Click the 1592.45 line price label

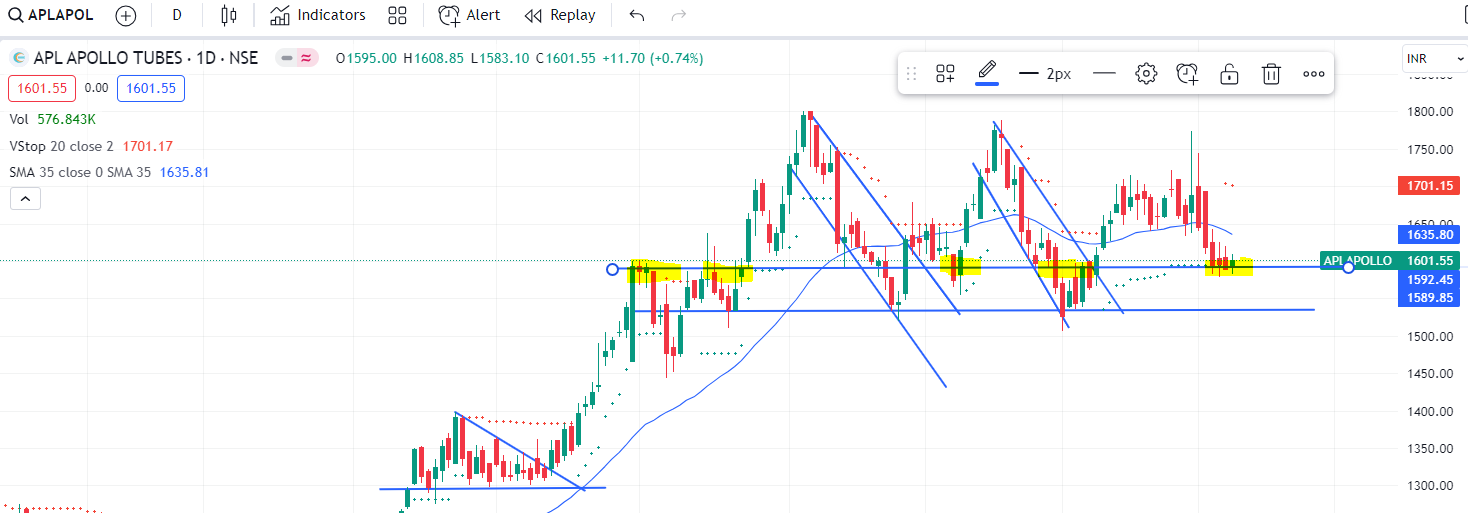[1427, 280]
